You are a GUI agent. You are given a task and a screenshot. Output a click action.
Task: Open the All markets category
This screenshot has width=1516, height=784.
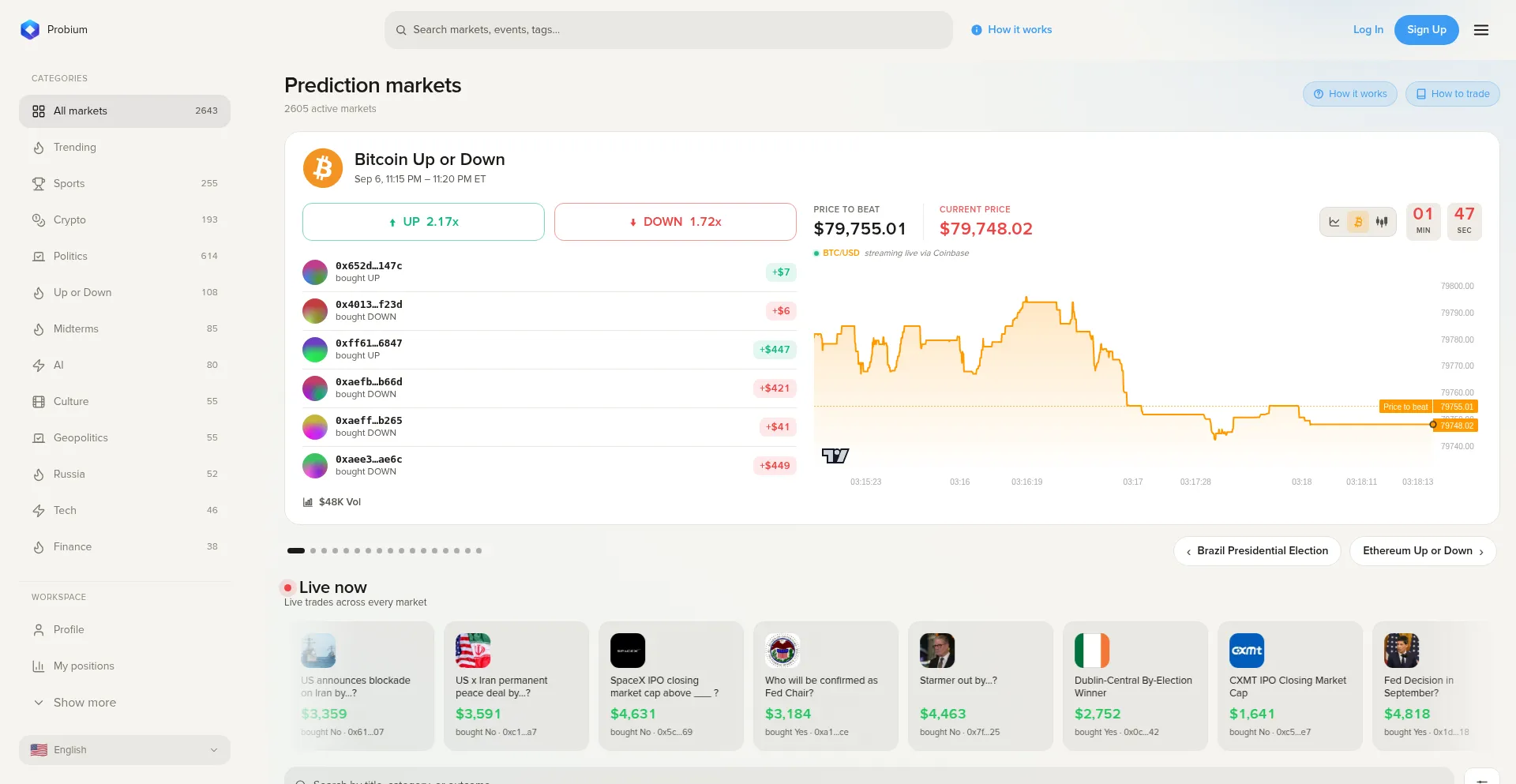point(125,111)
